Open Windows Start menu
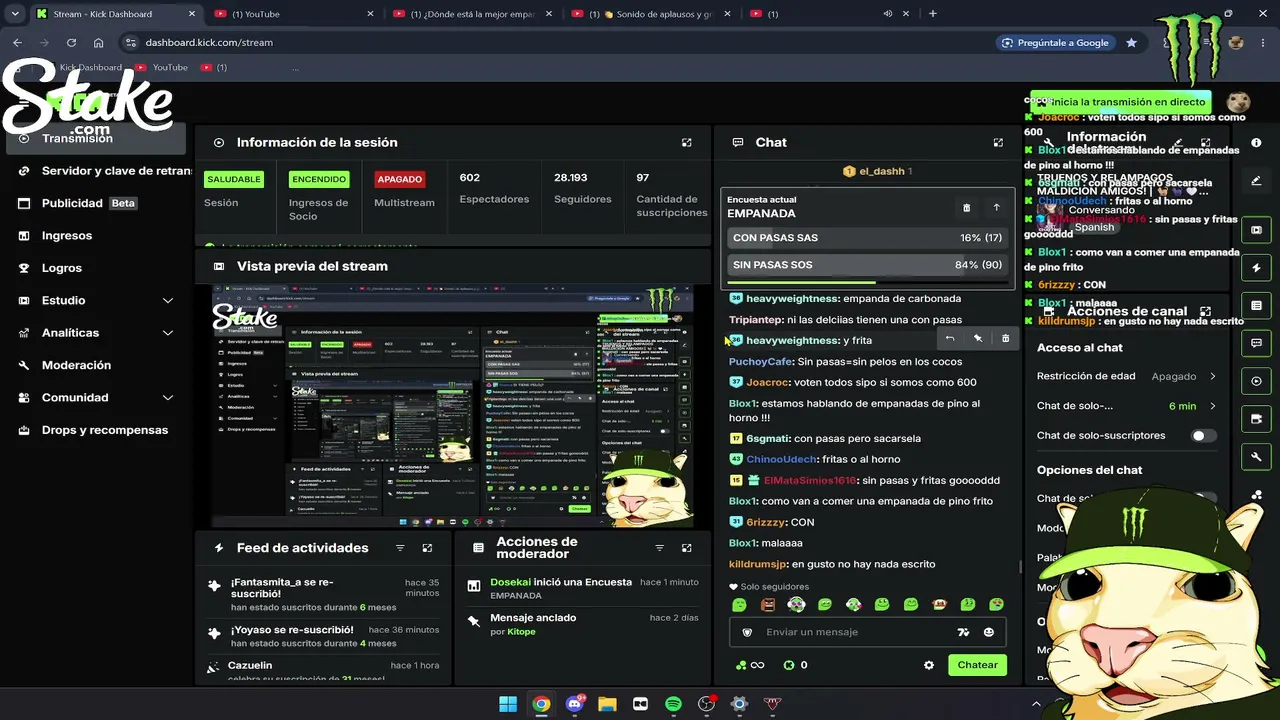This screenshot has width=1280, height=720. click(508, 704)
